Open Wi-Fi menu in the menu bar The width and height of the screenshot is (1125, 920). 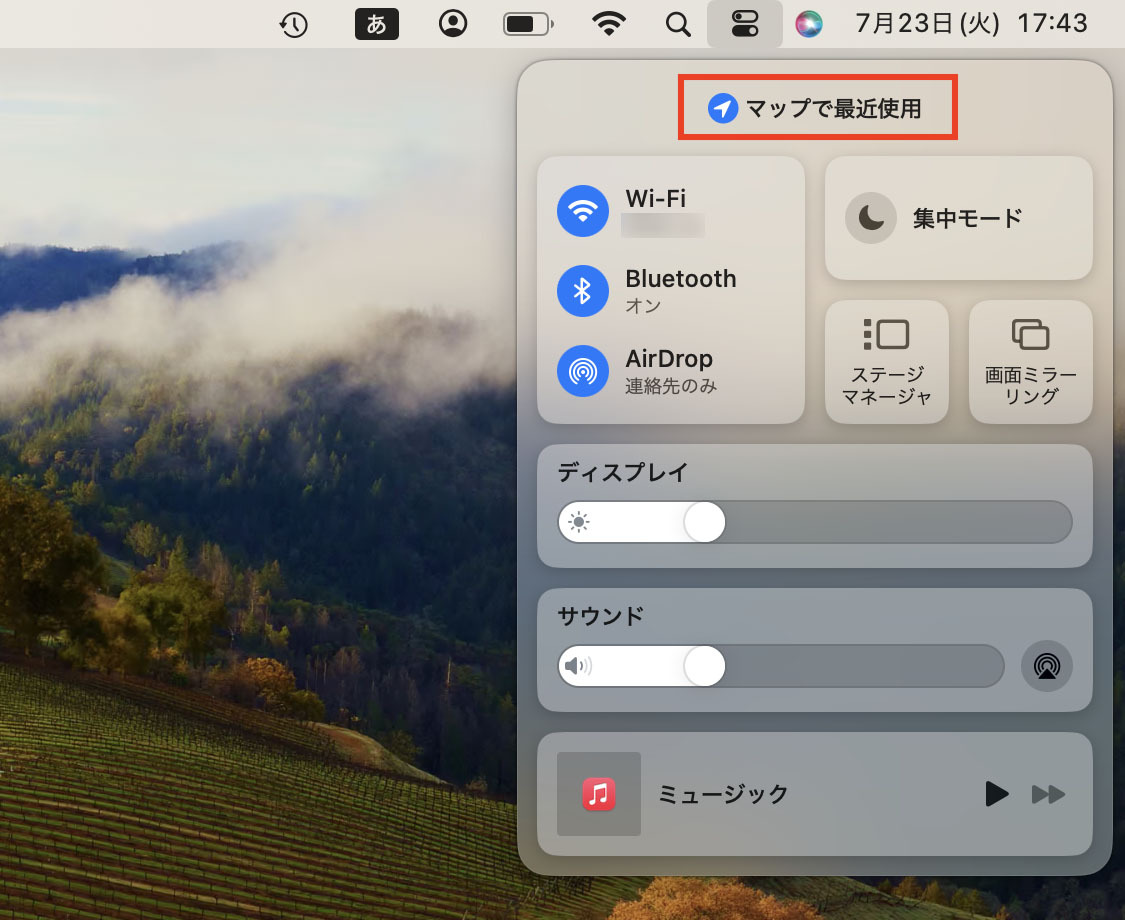(x=608, y=24)
